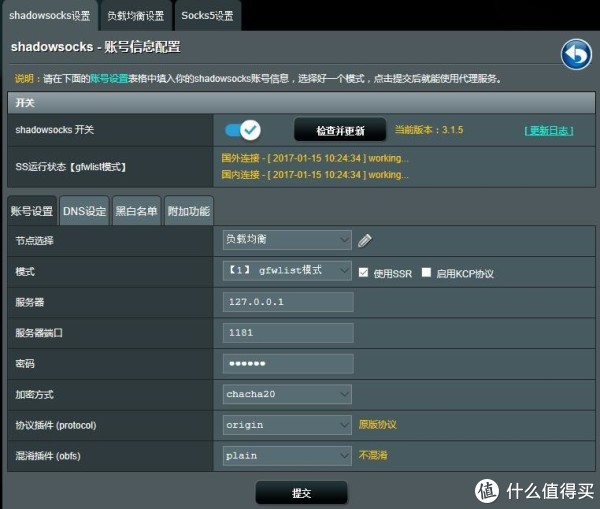The height and width of the screenshot is (509, 600).
Task: Click the blue back arrow icon
Action: (577, 54)
